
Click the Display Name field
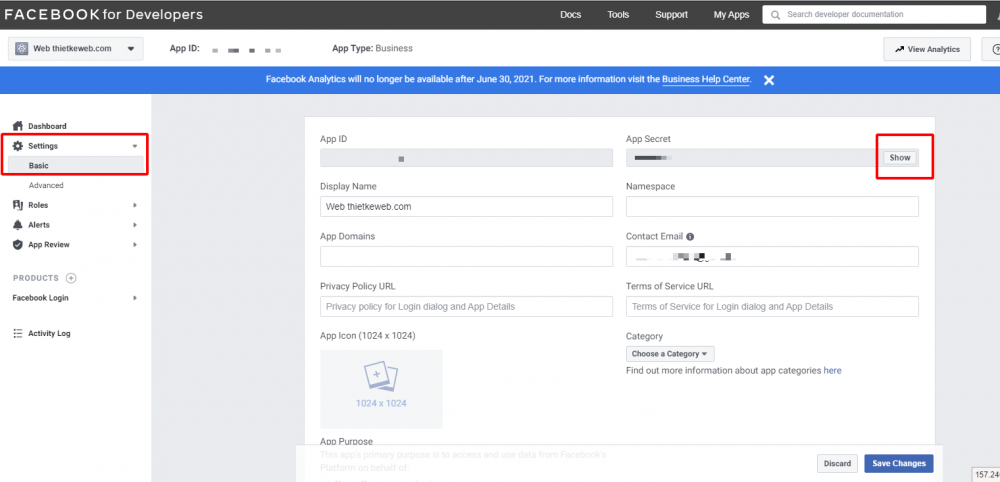[466, 207]
